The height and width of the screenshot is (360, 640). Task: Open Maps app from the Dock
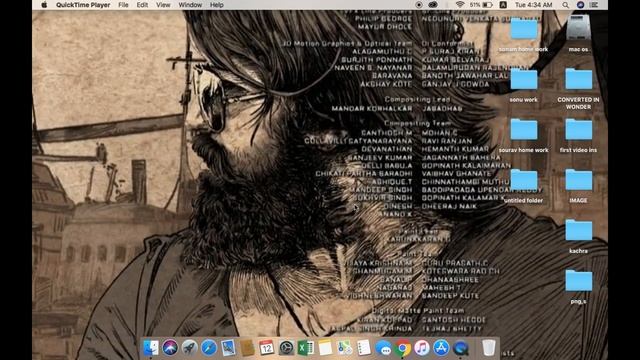(344, 348)
